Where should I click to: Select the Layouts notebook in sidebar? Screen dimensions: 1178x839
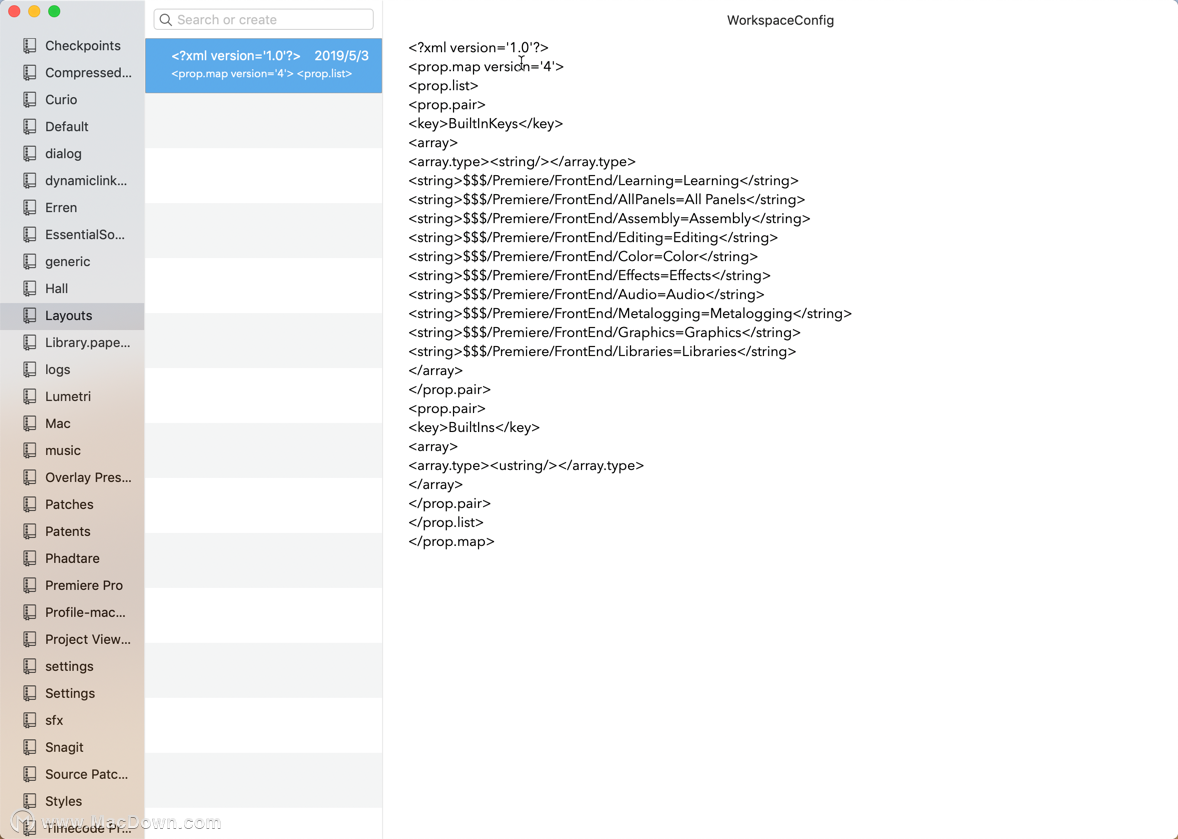coord(68,316)
